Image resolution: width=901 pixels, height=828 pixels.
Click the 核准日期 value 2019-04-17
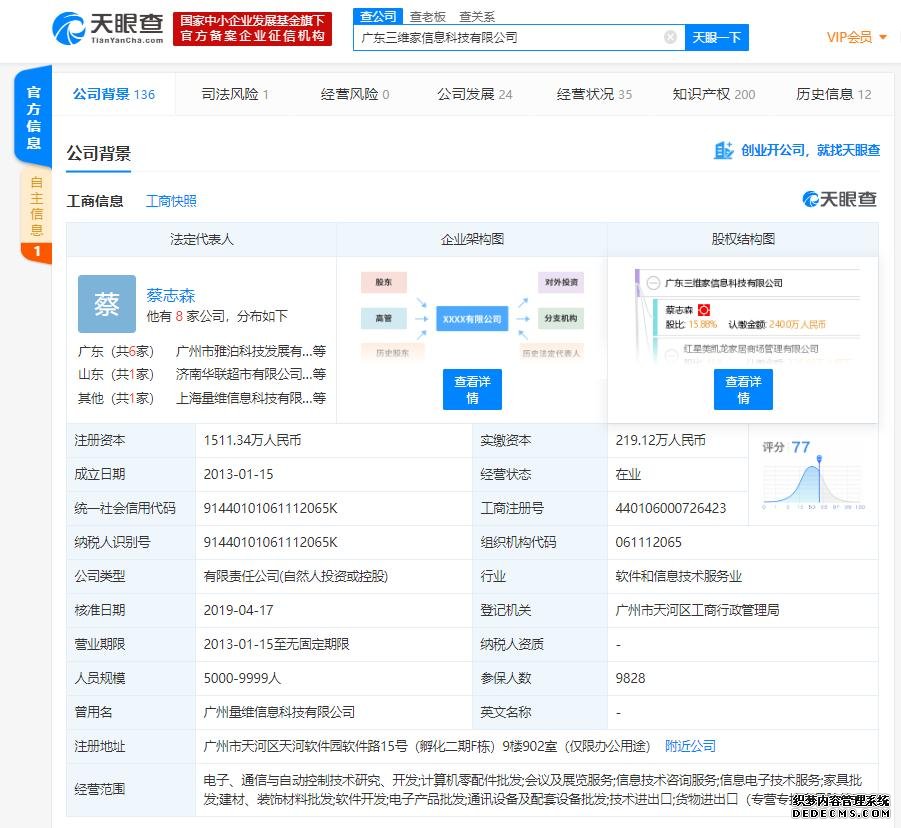pos(238,610)
